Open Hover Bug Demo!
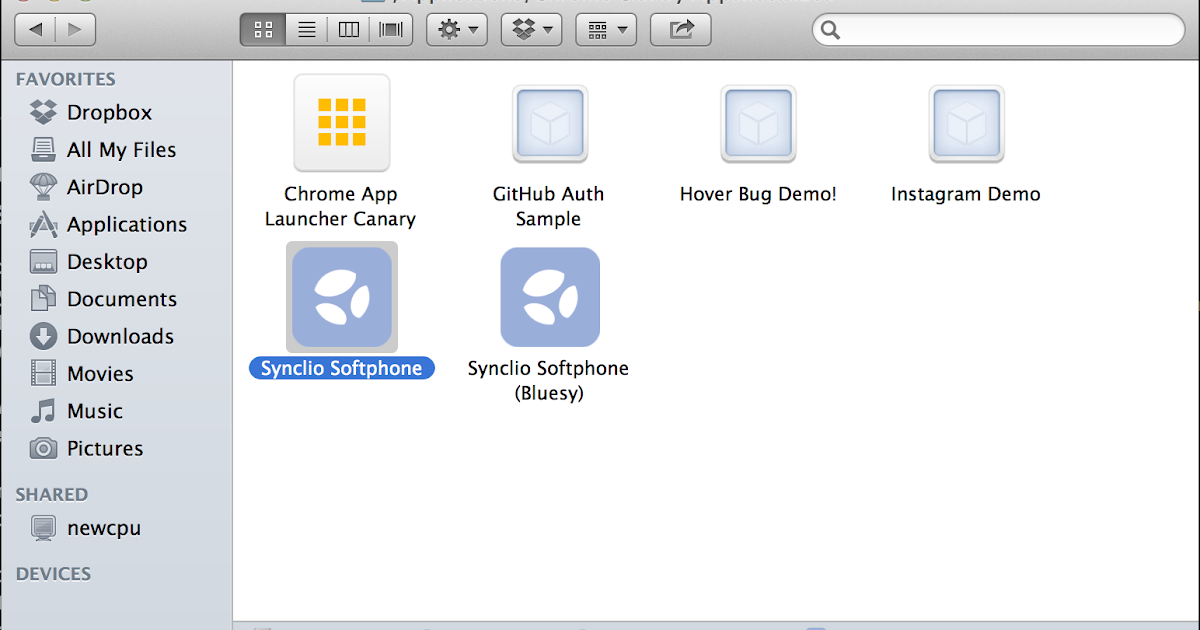 click(x=757, y=124)
